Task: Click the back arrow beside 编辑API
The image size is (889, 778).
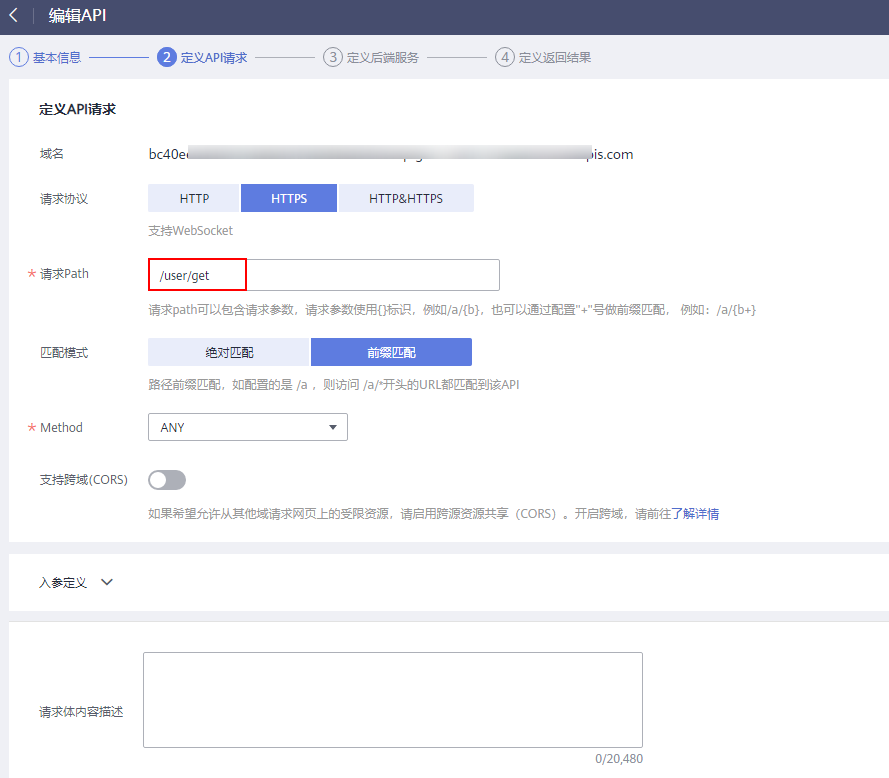Action: tap(14, 16)
